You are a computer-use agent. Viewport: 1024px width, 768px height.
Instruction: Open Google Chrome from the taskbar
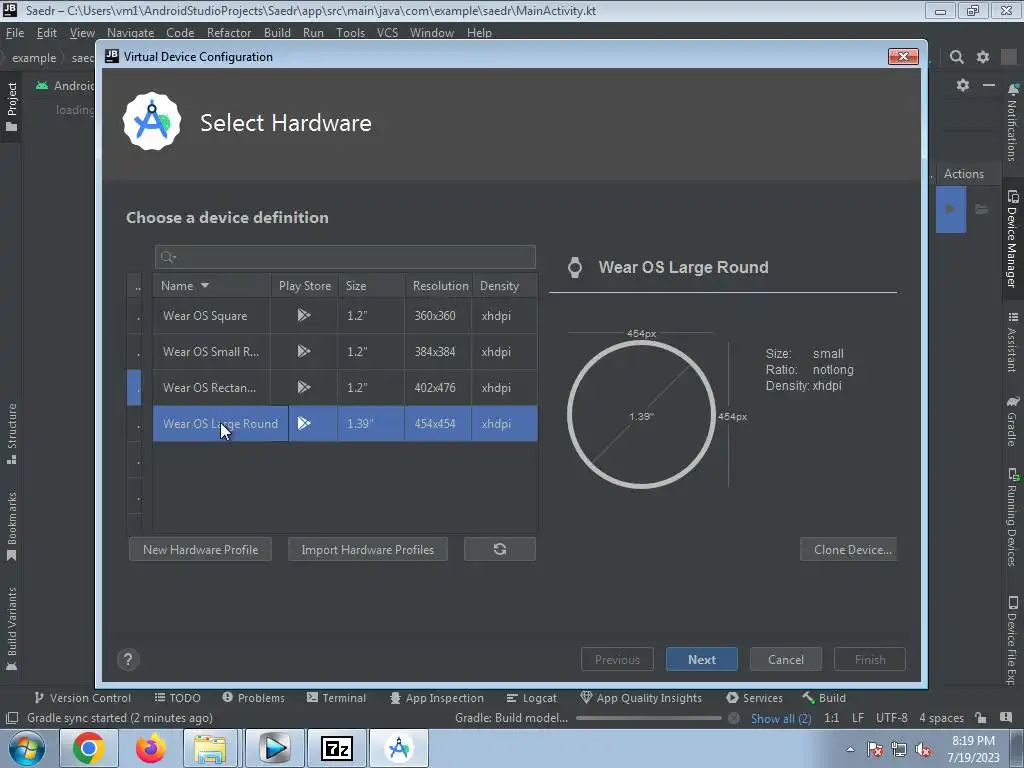(88, 748)
